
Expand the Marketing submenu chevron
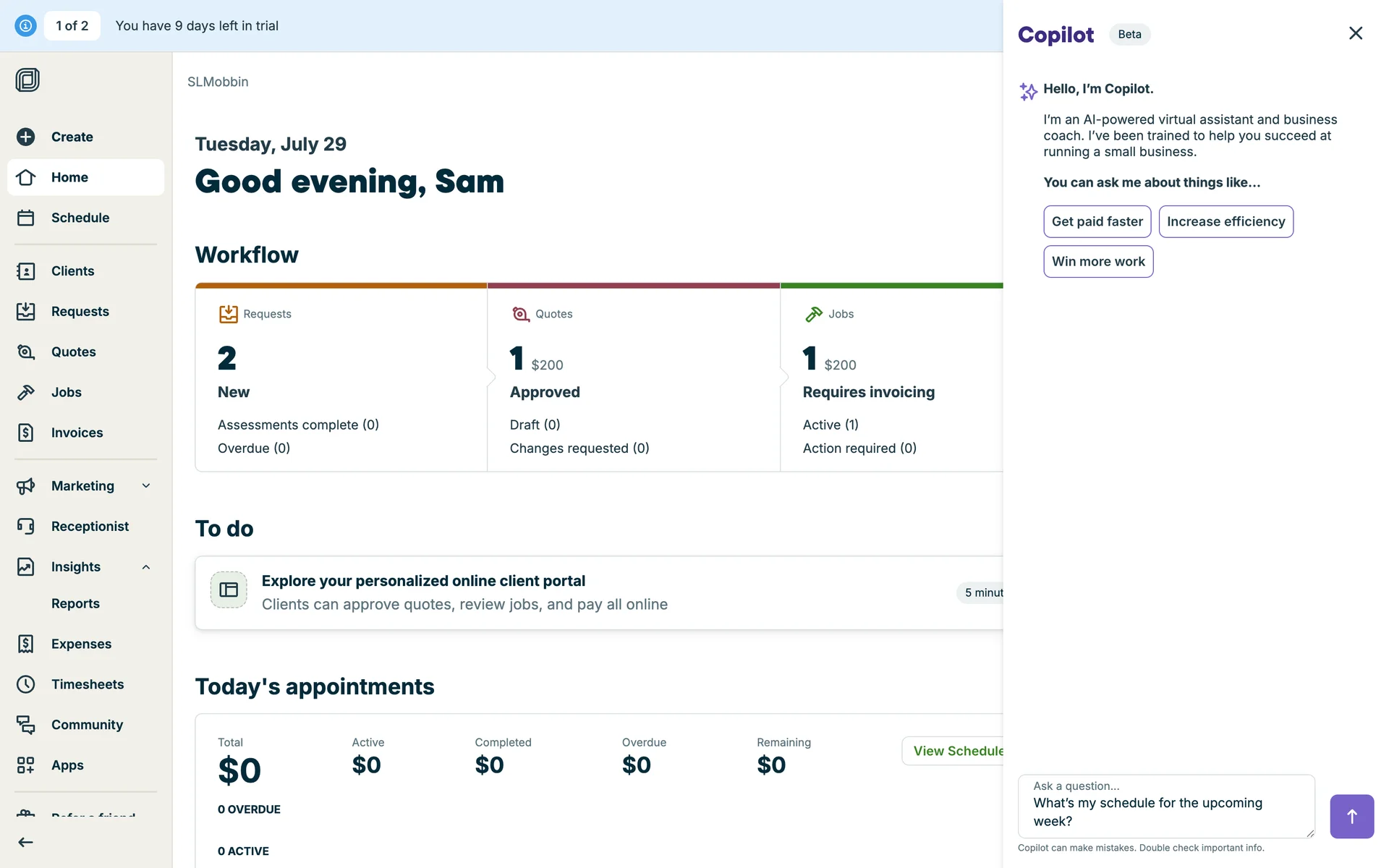click(x=146, y=486)
